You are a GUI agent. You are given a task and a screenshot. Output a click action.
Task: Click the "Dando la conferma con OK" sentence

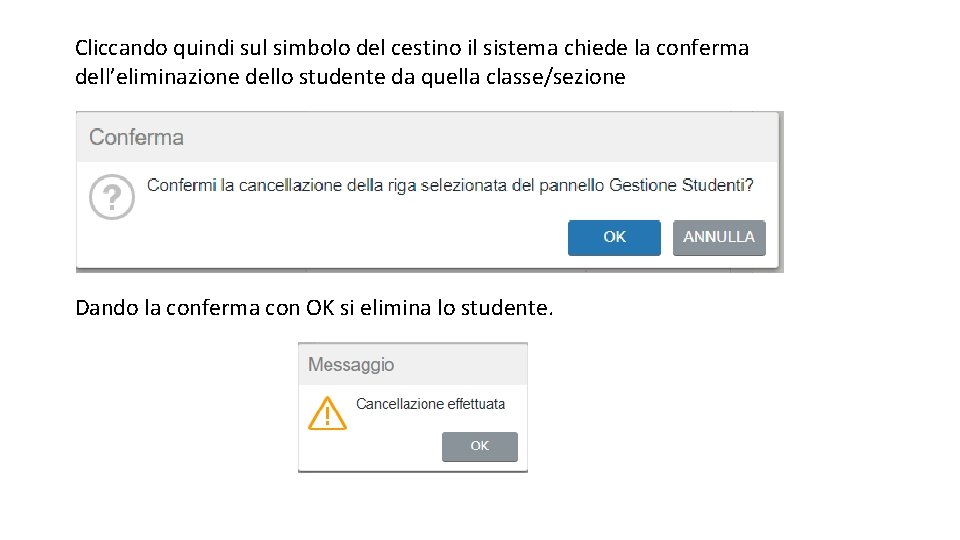pos(313,307)
